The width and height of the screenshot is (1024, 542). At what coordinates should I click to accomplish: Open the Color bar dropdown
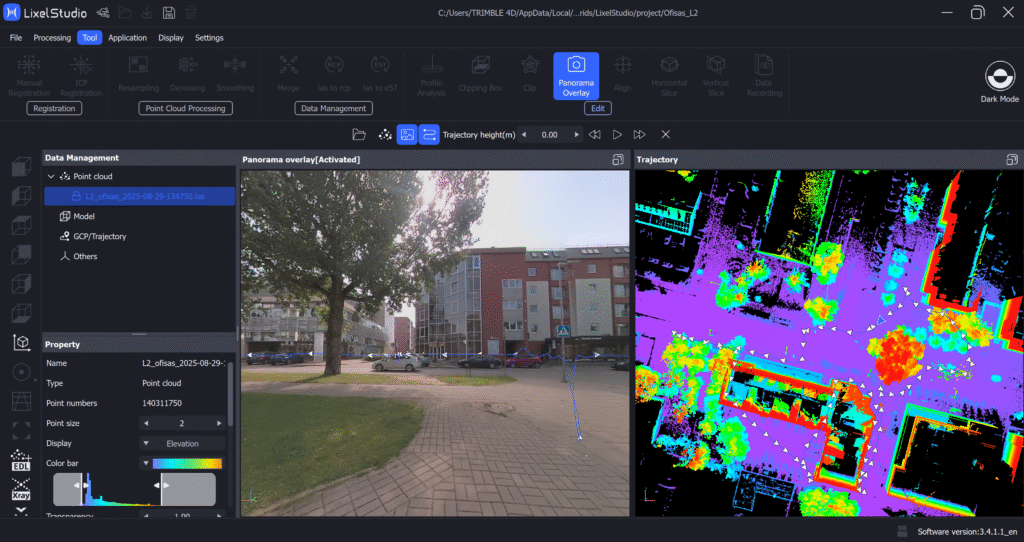tap(146, 463)
